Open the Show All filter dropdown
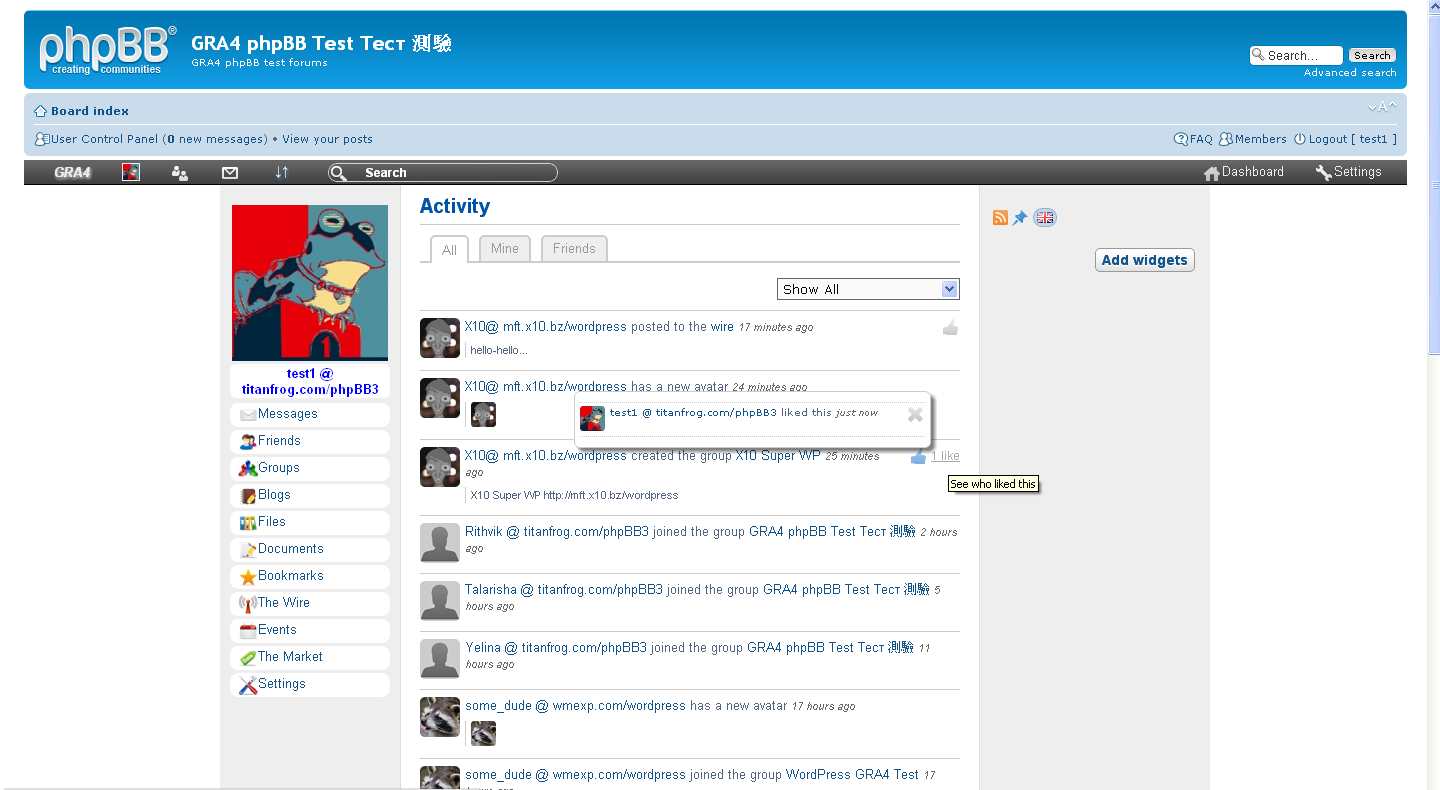Image resolution: width=1440 pixels, height=790 pixels. [867, 288]
